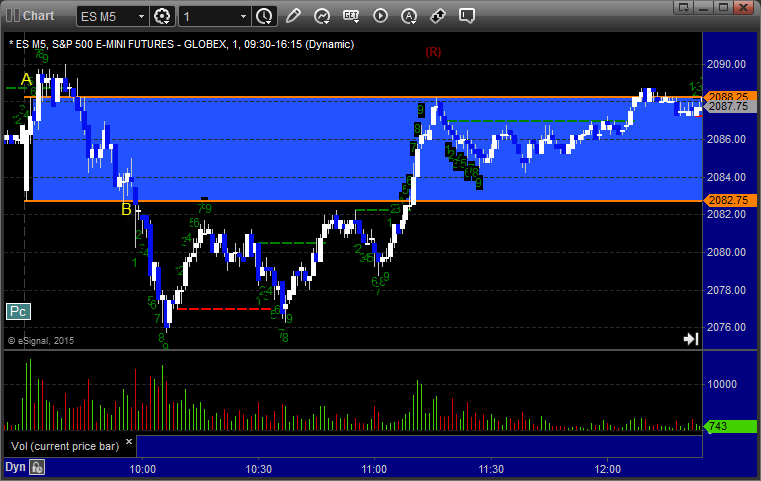Click the orange 2088.25 price label

click(729, 96)
